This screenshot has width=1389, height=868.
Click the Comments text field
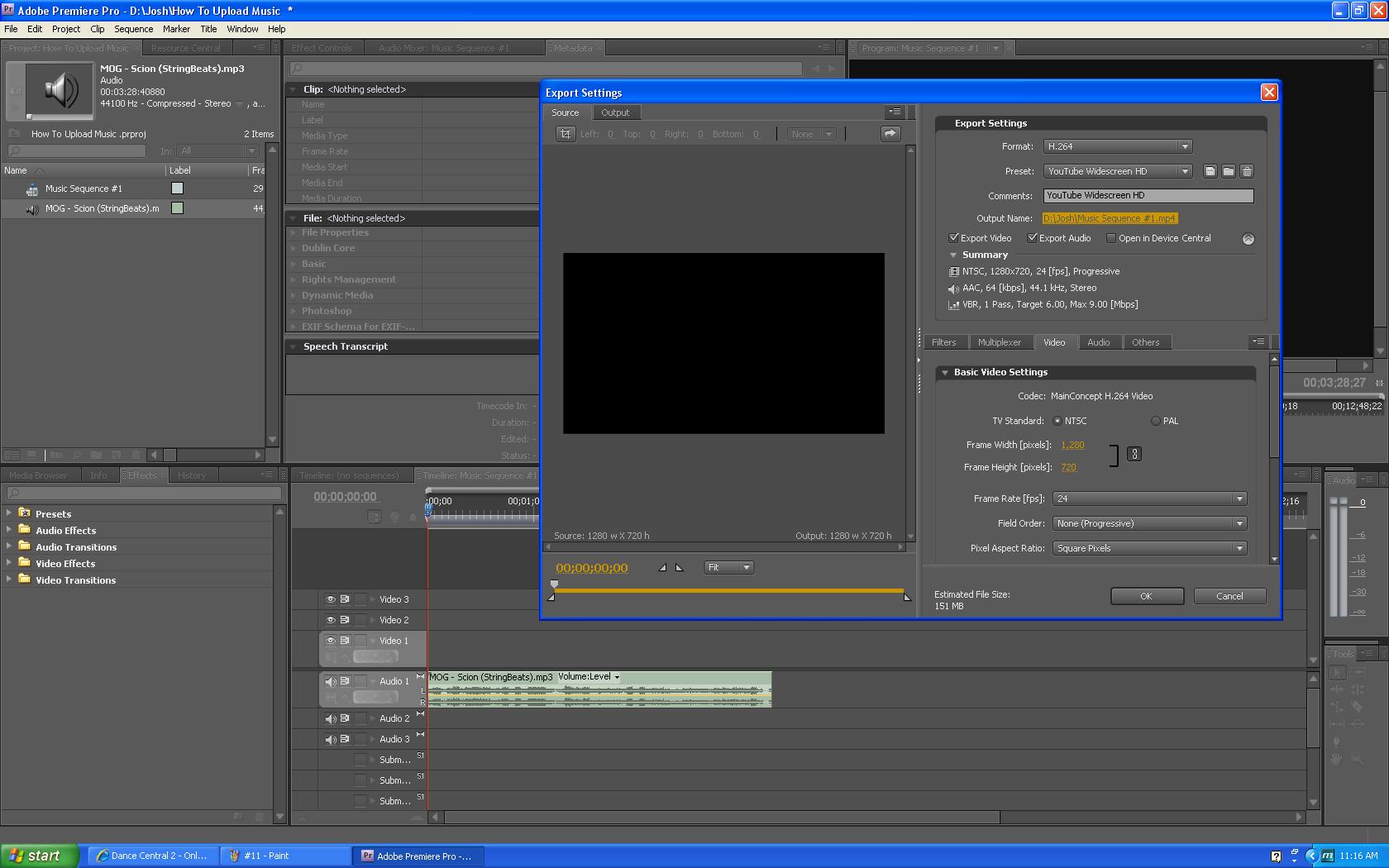(1148, 196)
